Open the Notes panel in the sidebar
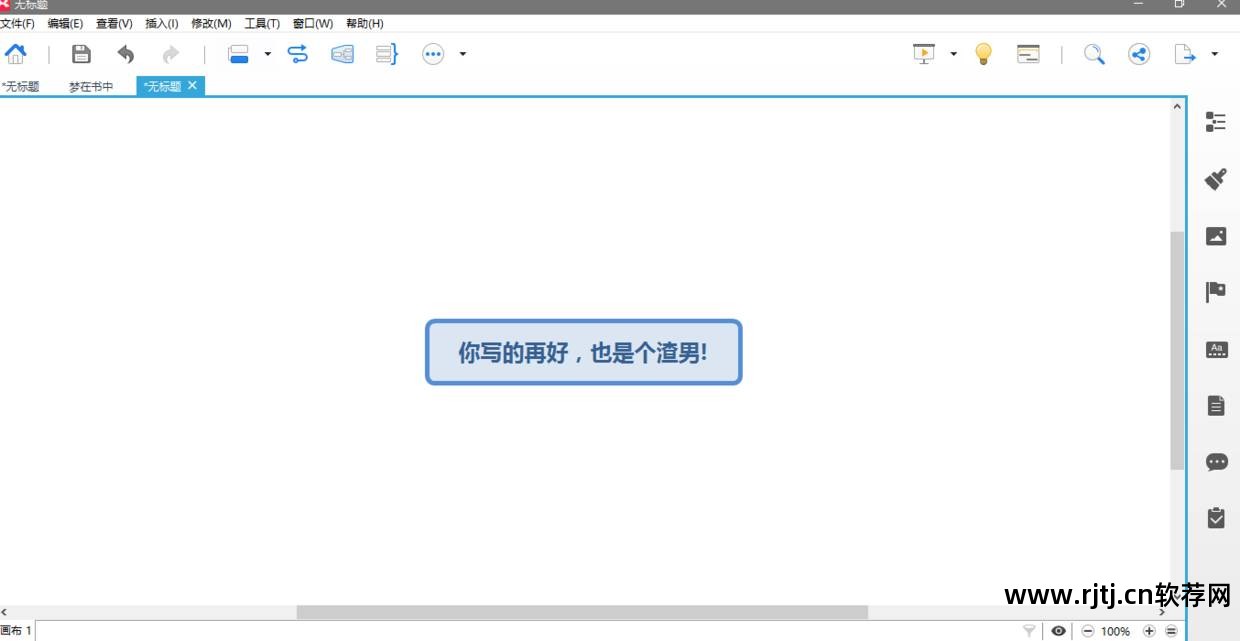1240x641 pixels. tap(1216, 404)
